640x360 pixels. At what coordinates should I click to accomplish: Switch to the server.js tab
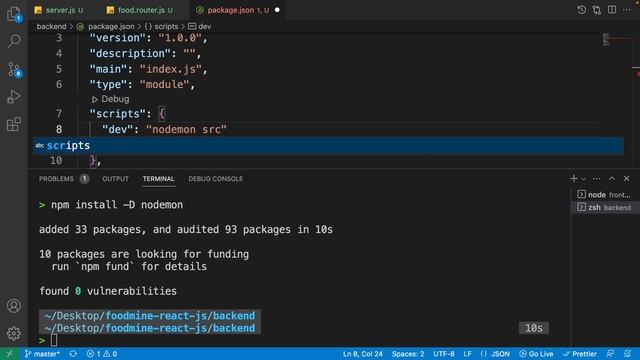(59, 10)
